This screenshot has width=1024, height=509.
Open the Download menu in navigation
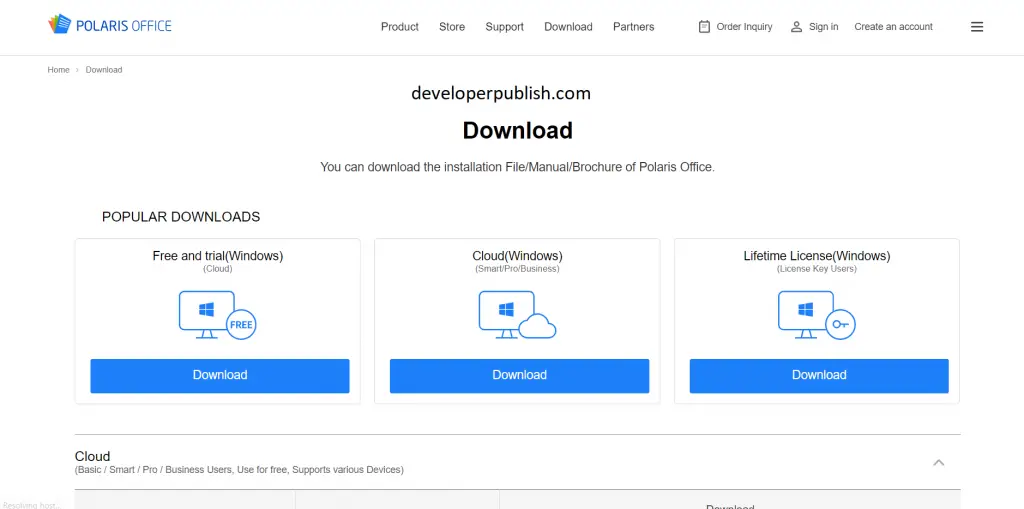coord(568,27)
